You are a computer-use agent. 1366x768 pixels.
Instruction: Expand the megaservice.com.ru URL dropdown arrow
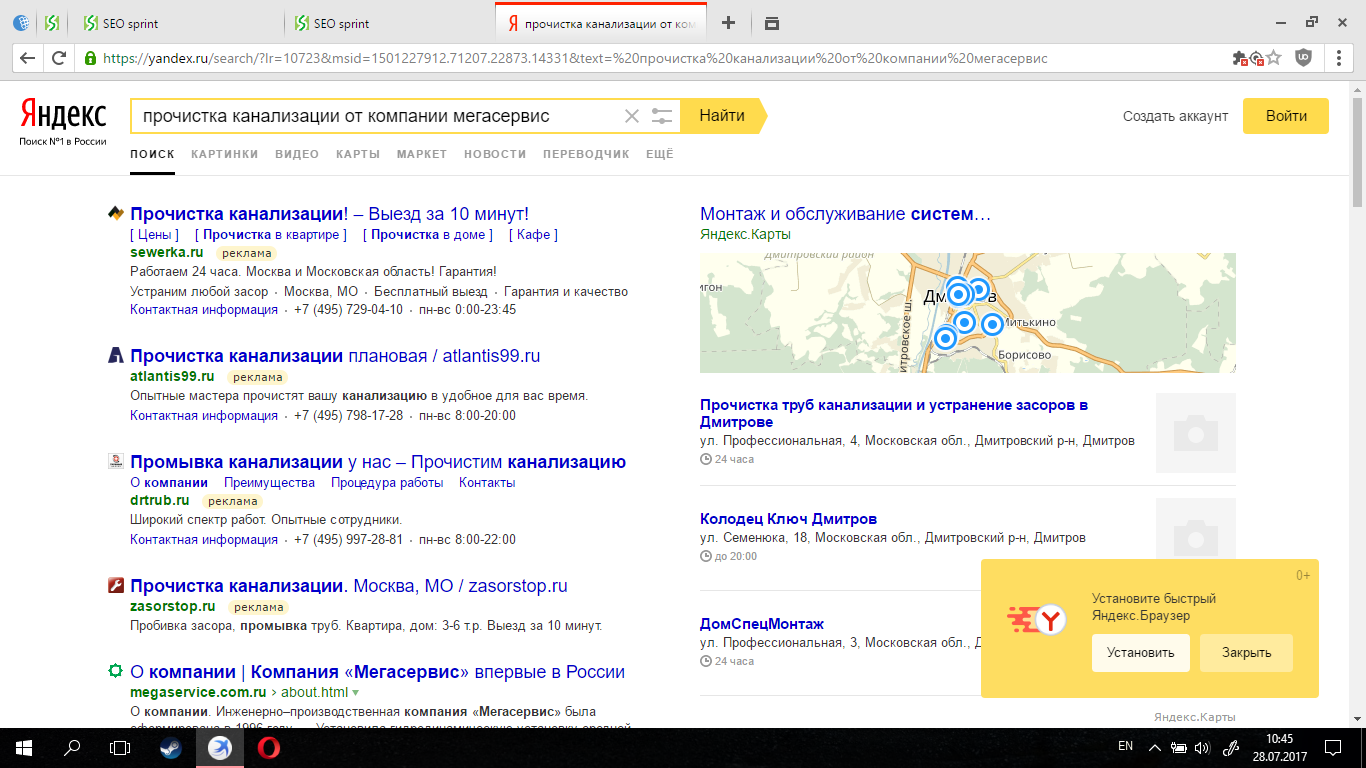355,693
